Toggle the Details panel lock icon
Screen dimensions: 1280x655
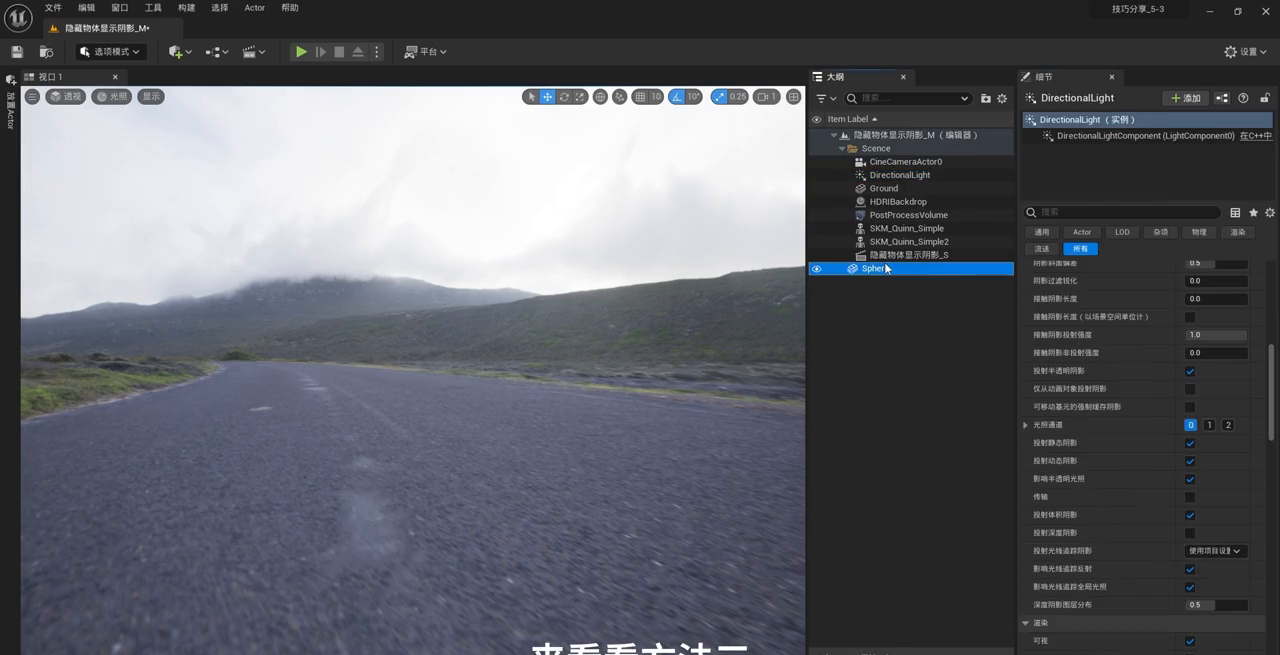(x=1264, y=98)
